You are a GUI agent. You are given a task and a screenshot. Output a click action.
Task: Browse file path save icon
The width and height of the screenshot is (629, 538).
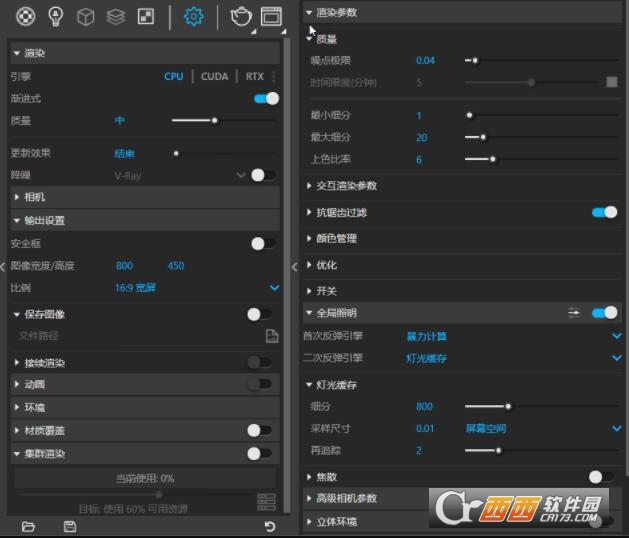click(x=272, y=336)
